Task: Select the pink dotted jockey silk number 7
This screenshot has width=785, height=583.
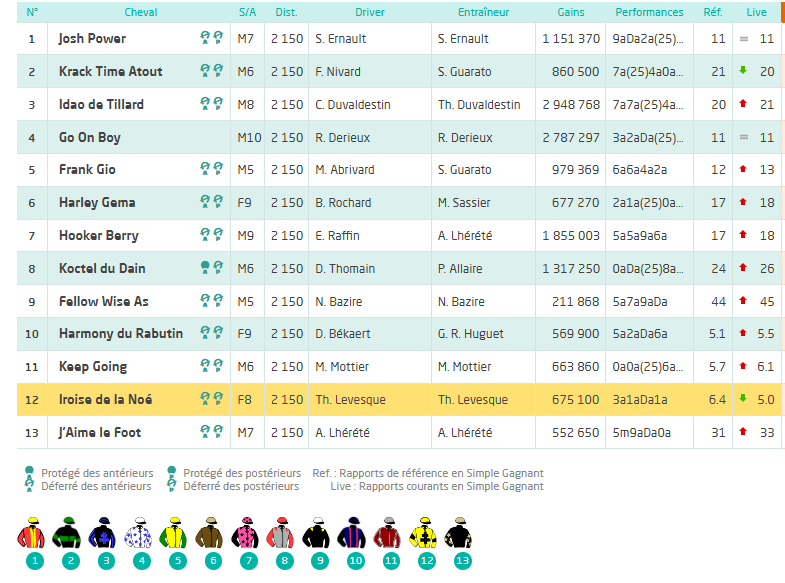Action: (248, 535)
